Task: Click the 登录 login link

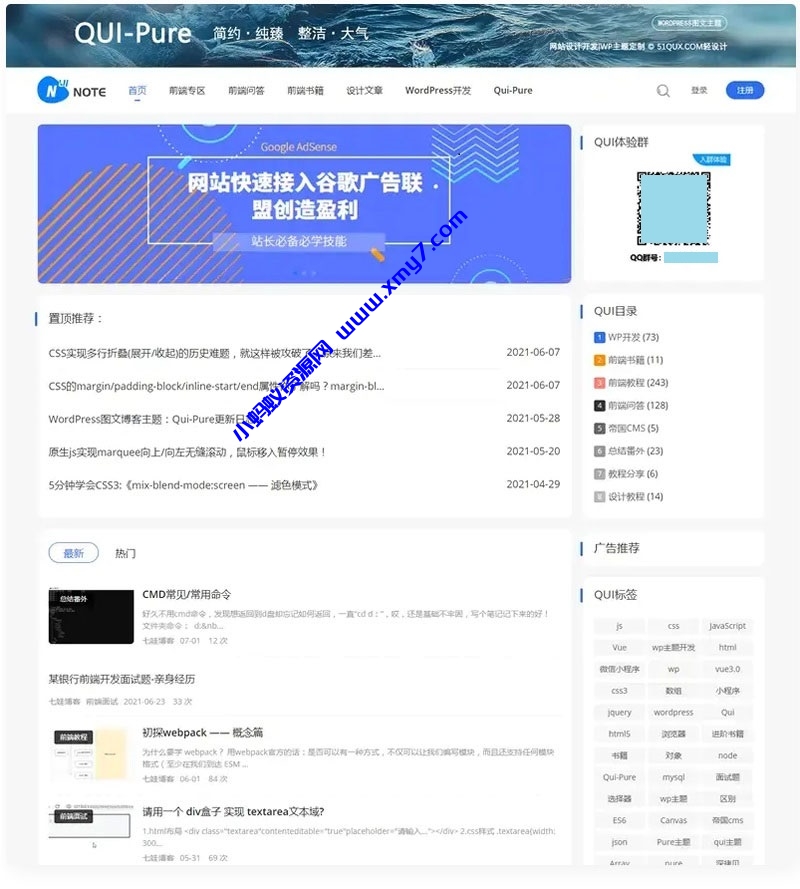Action: (x=700, y=89)
